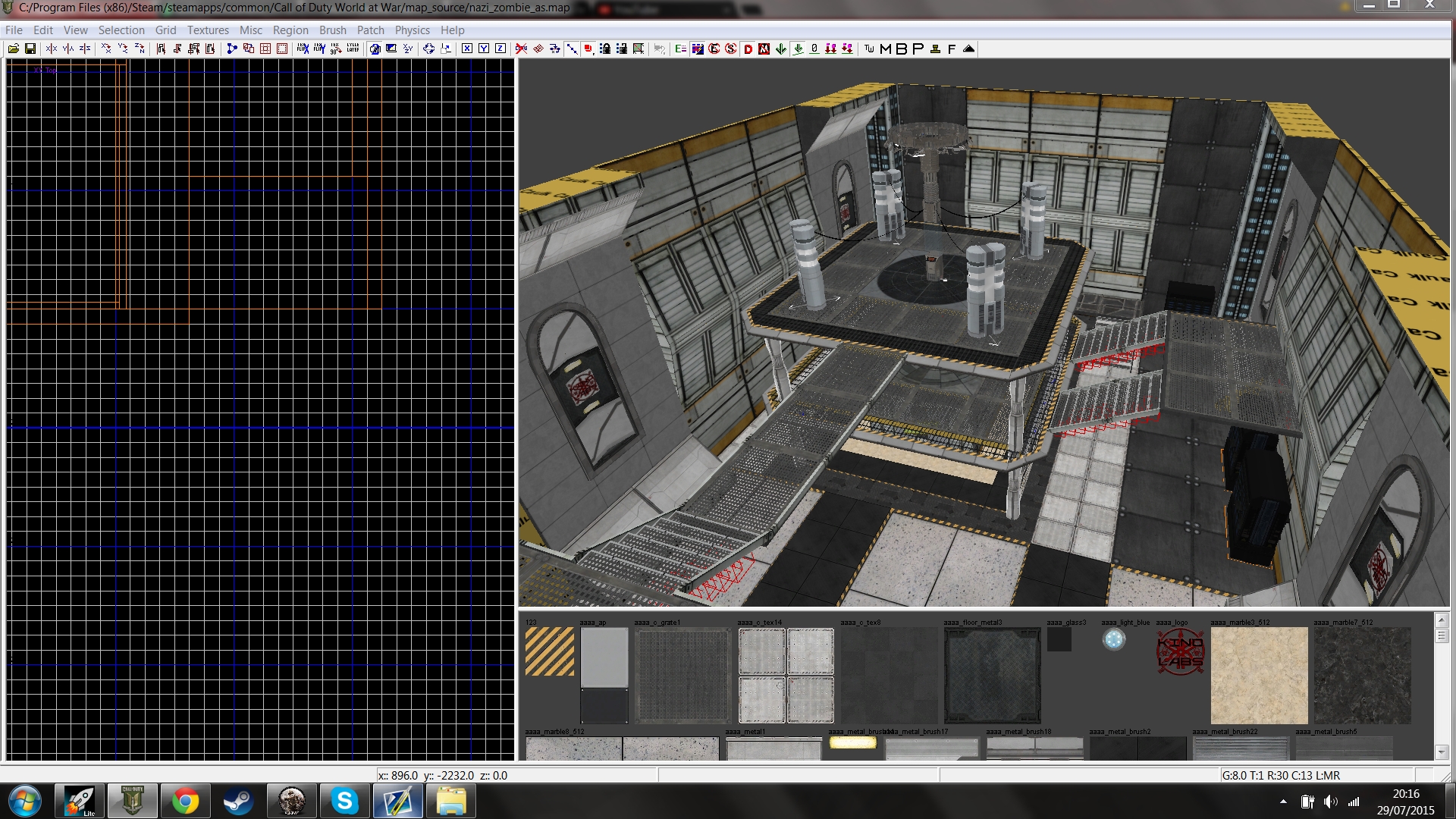Click the Cycle Layer toolbar icon
Image resolution: width=1456 pixels, height=819 pixels.
tap(353, 49)
